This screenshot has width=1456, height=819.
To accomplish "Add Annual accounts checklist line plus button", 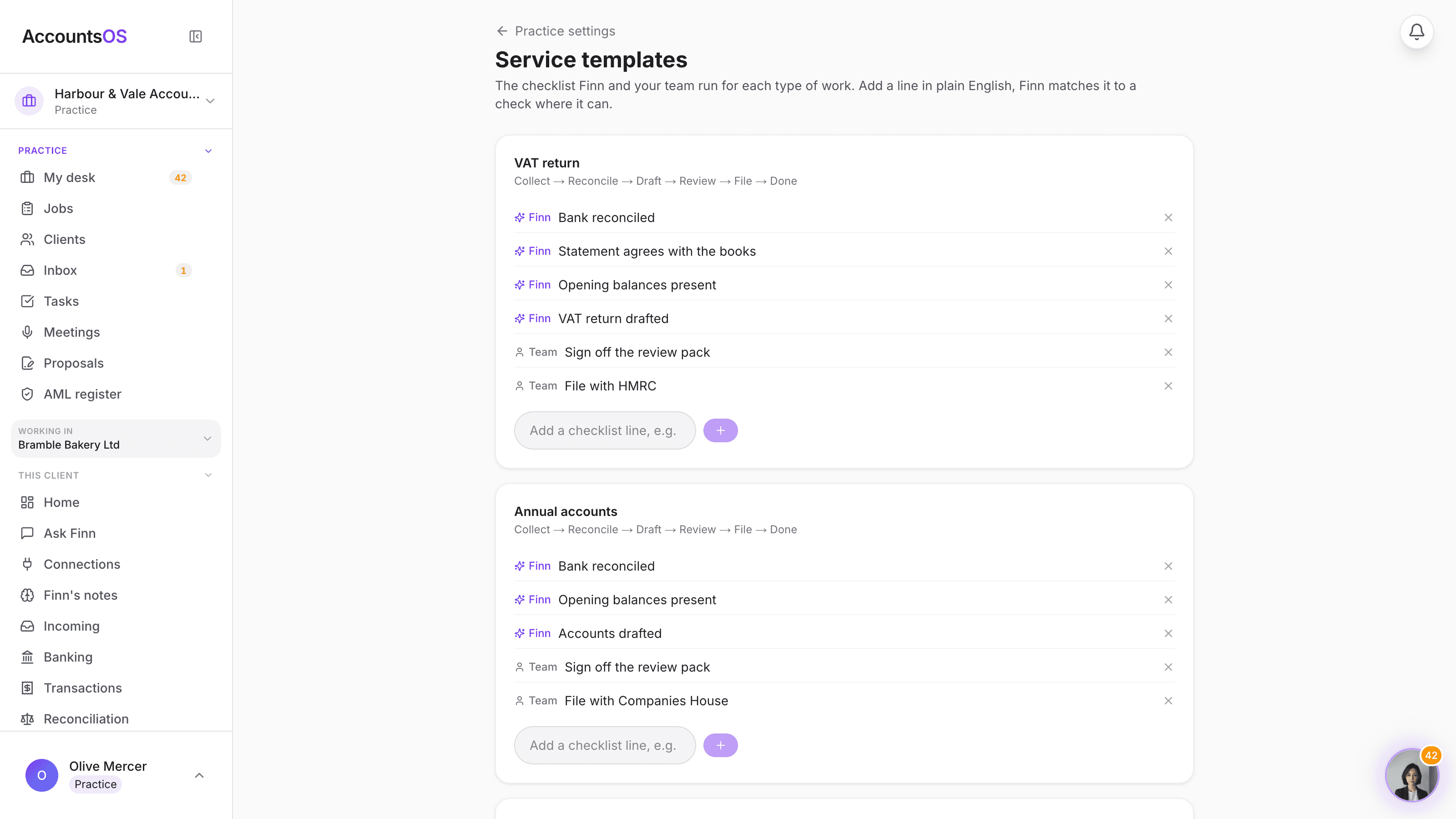I will pyautogui.click(x=720, y=746).
